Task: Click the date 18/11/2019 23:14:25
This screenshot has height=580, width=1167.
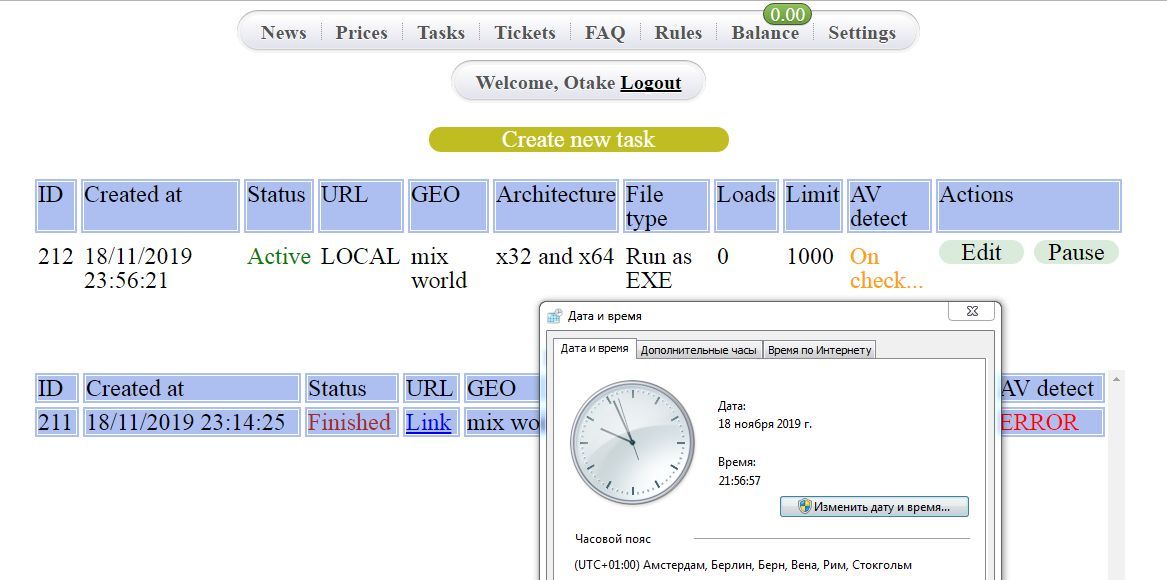Action: click(185, 422)
